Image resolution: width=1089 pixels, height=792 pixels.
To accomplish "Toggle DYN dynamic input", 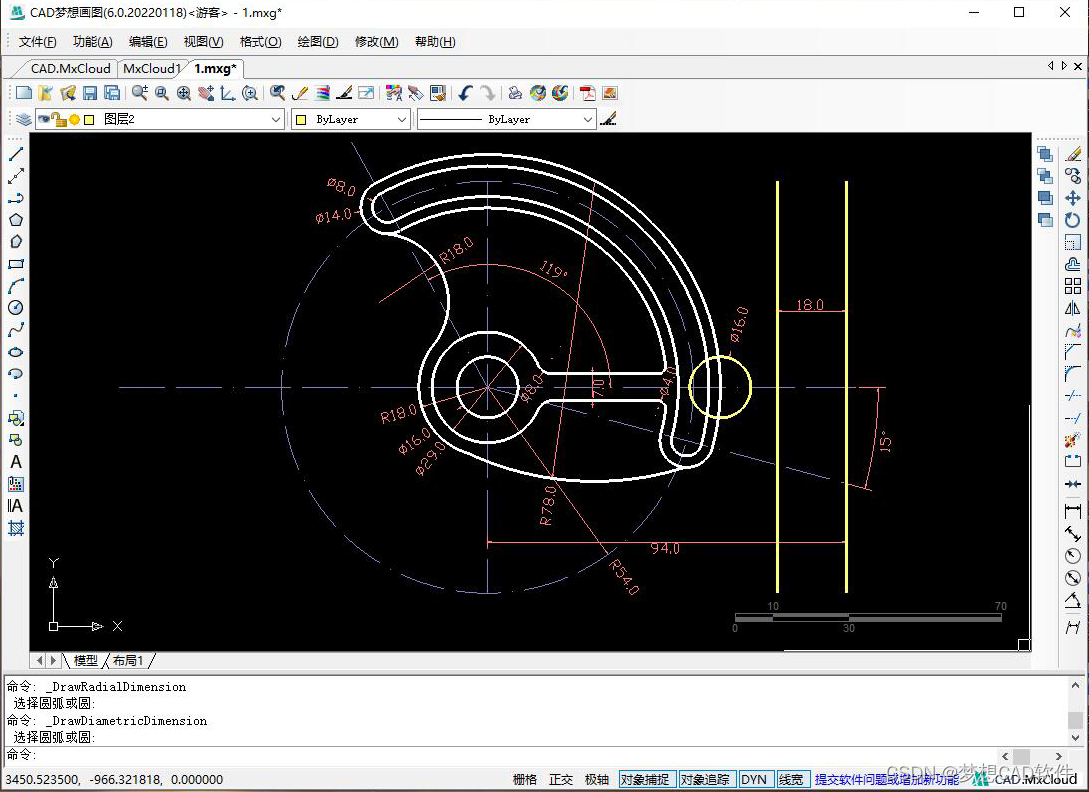I will [754, 779].
